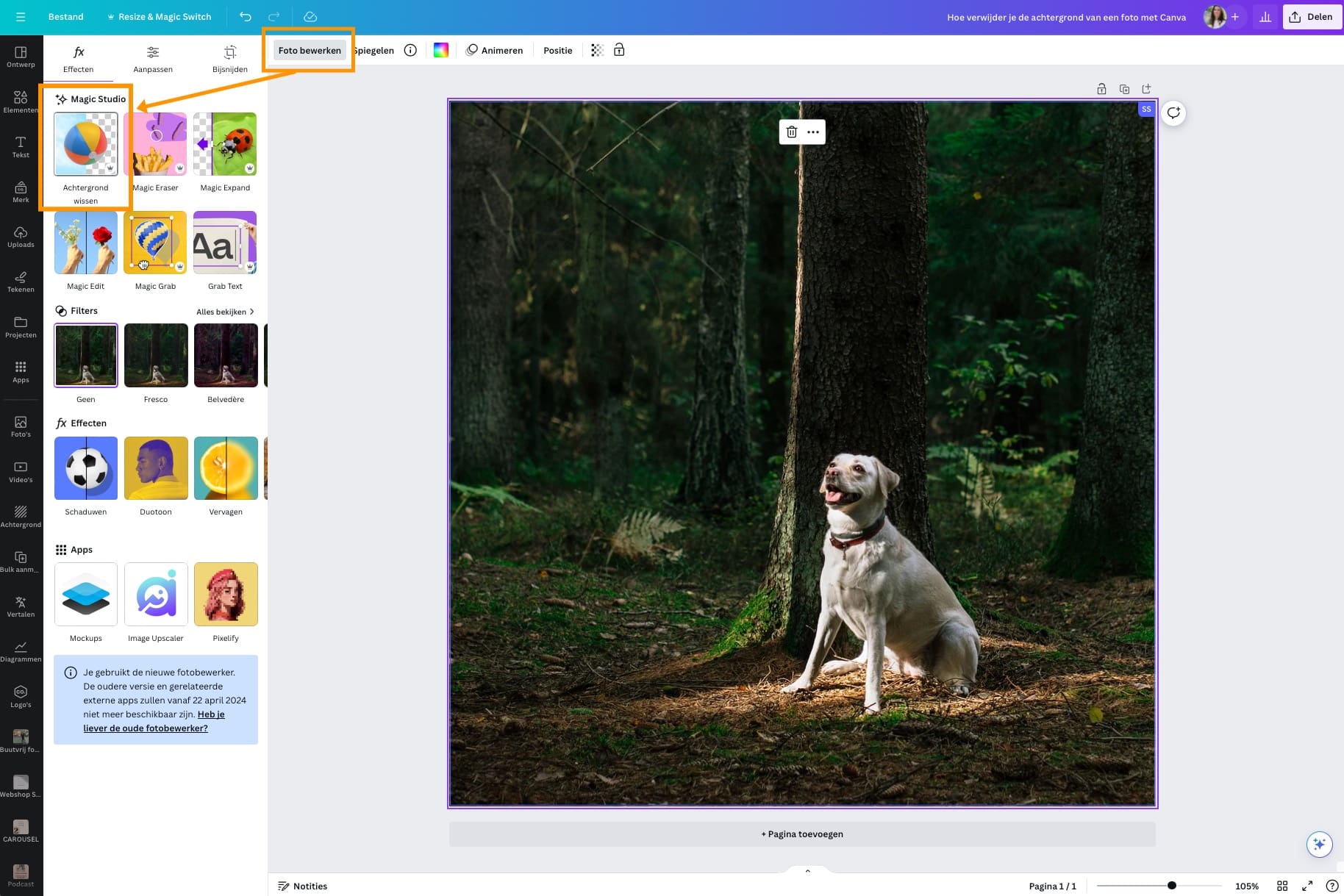Open the Merk sidebar panel
Viewport: 1344px width, 896px height.
(x=21, y=192)
